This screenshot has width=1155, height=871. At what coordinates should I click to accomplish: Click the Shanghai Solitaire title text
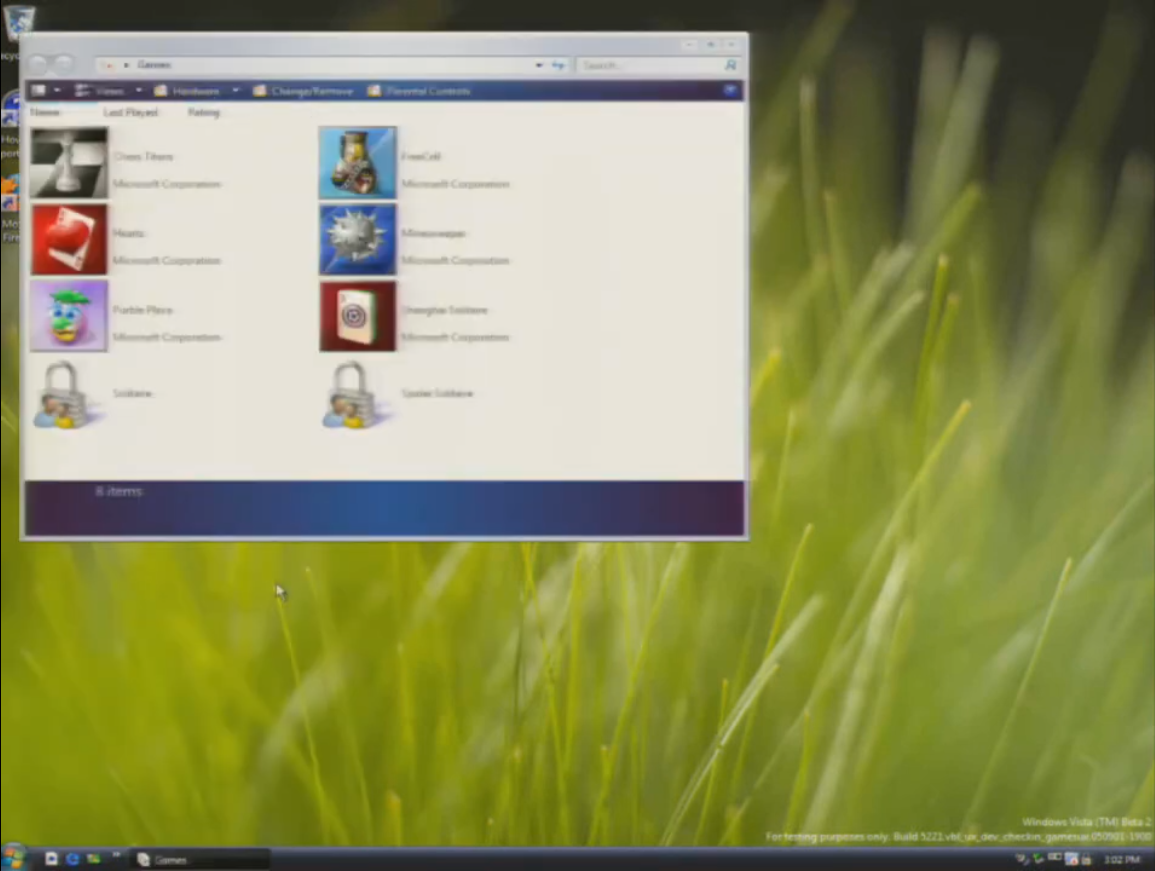click(x=445, y=309)
